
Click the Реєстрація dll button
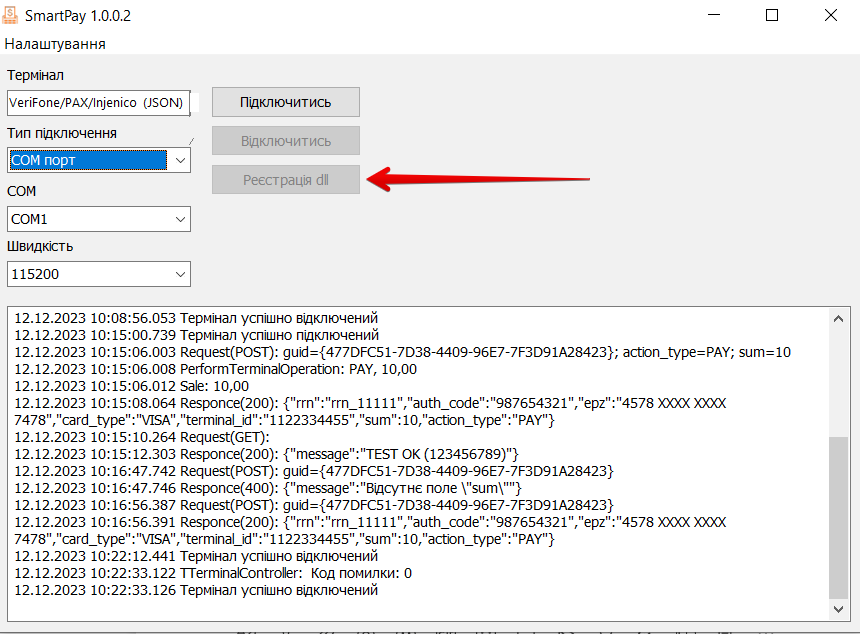[285, 180]
